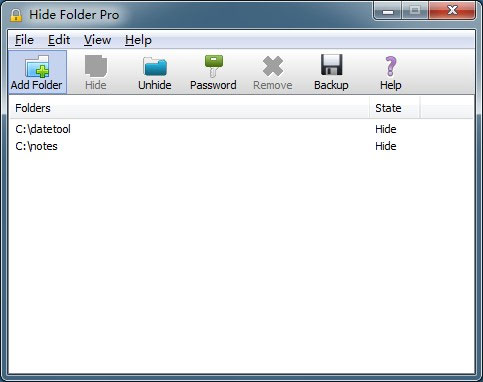Select the C:\datetool folder entry

coord(43,129)
